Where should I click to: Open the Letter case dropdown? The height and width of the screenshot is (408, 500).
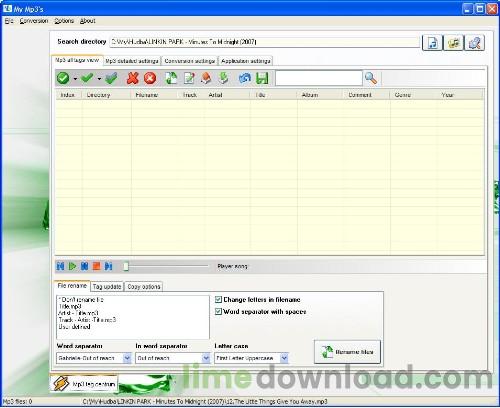tap(284, 358)
